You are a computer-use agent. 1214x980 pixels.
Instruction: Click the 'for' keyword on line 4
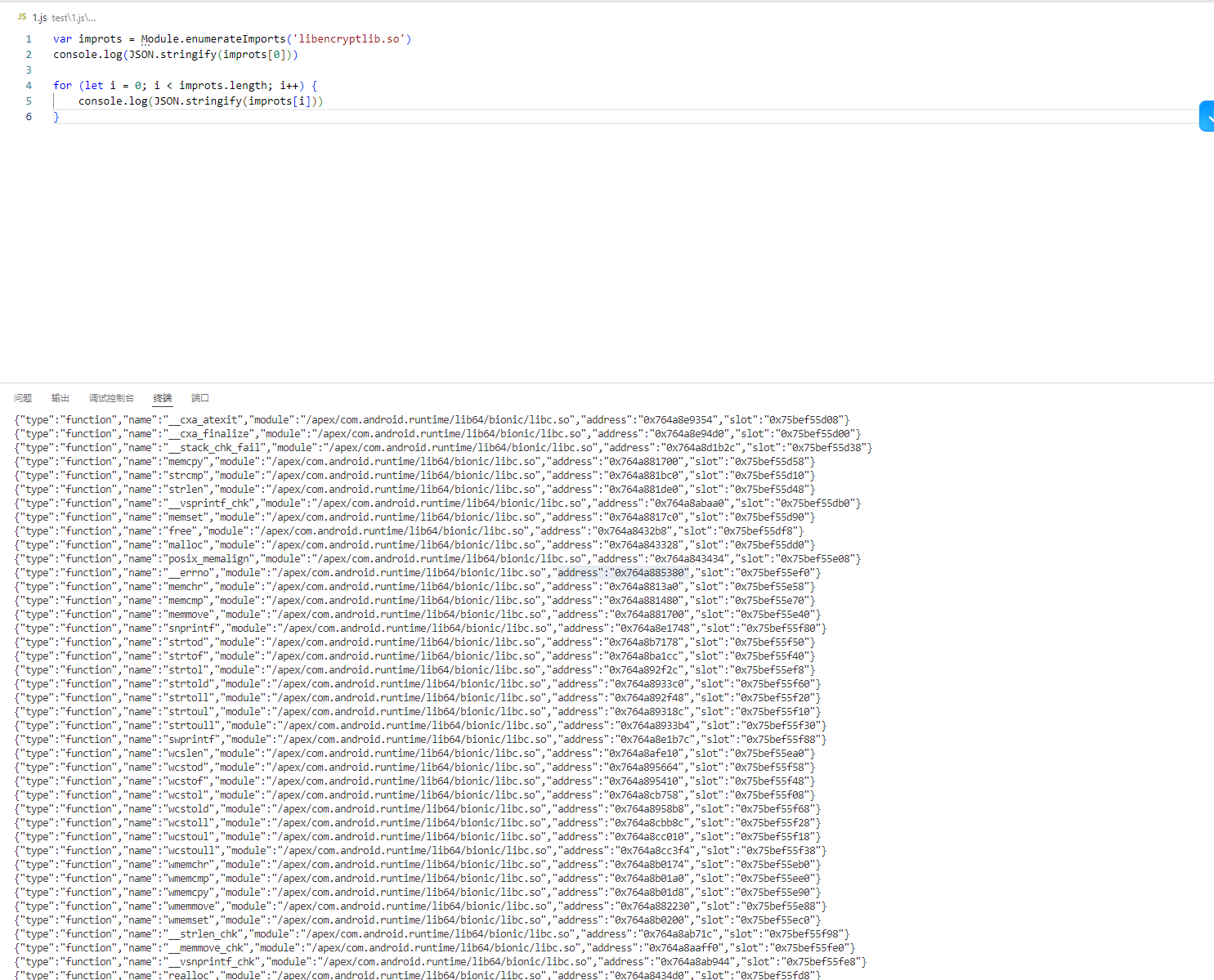62,86
